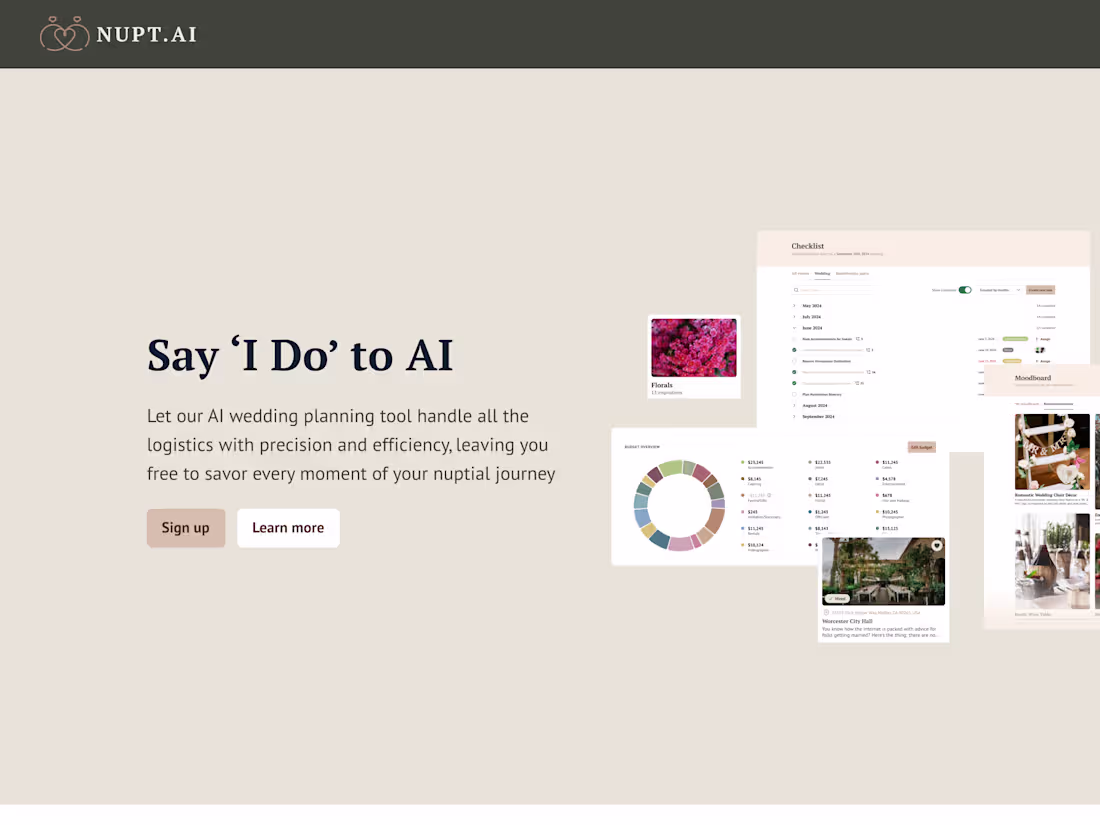The width and height of the screenshot is (1100, 825).
Task: Select the Wedding tab in Checklist
Action: pyautogui.click(x=821, y=274)
